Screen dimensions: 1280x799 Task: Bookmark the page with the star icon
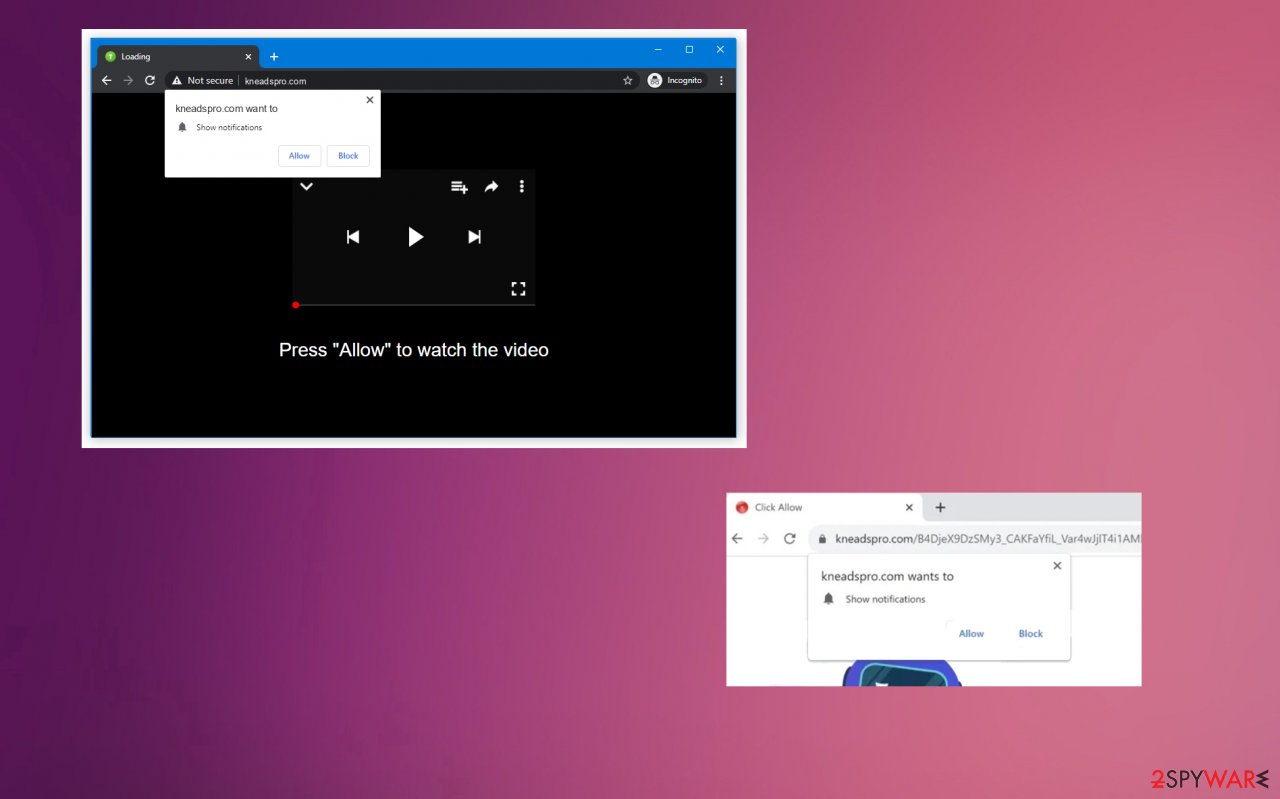coord(628,81)
